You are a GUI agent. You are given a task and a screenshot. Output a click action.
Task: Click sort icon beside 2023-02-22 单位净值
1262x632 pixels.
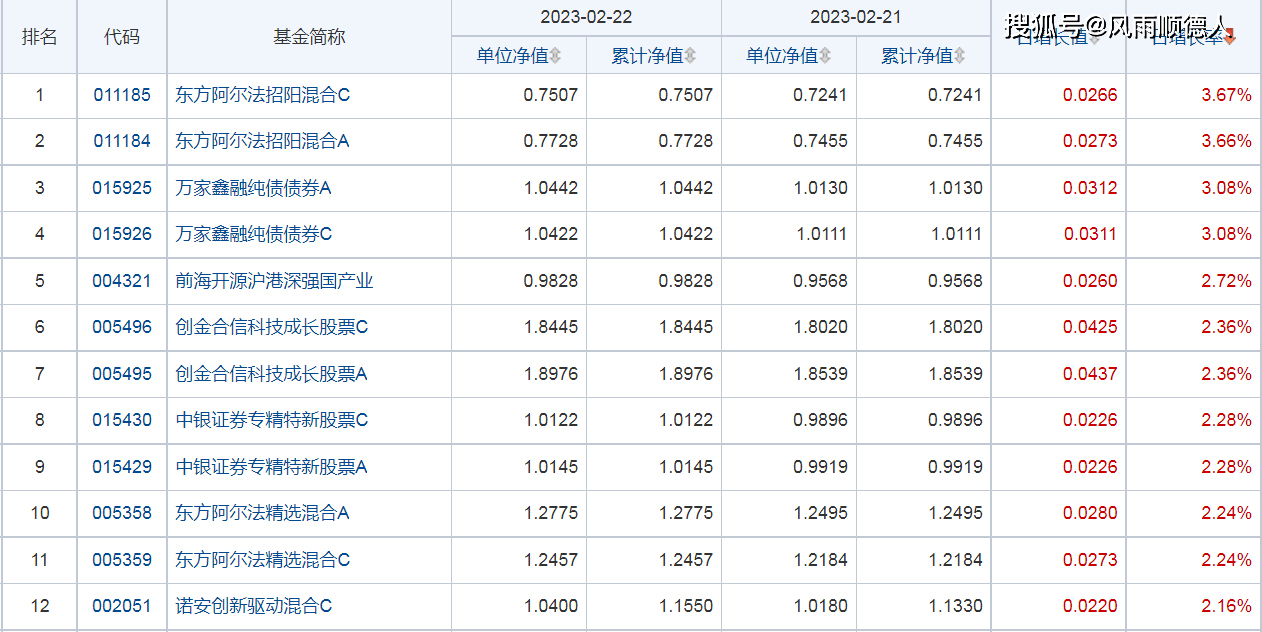point(555,57)
